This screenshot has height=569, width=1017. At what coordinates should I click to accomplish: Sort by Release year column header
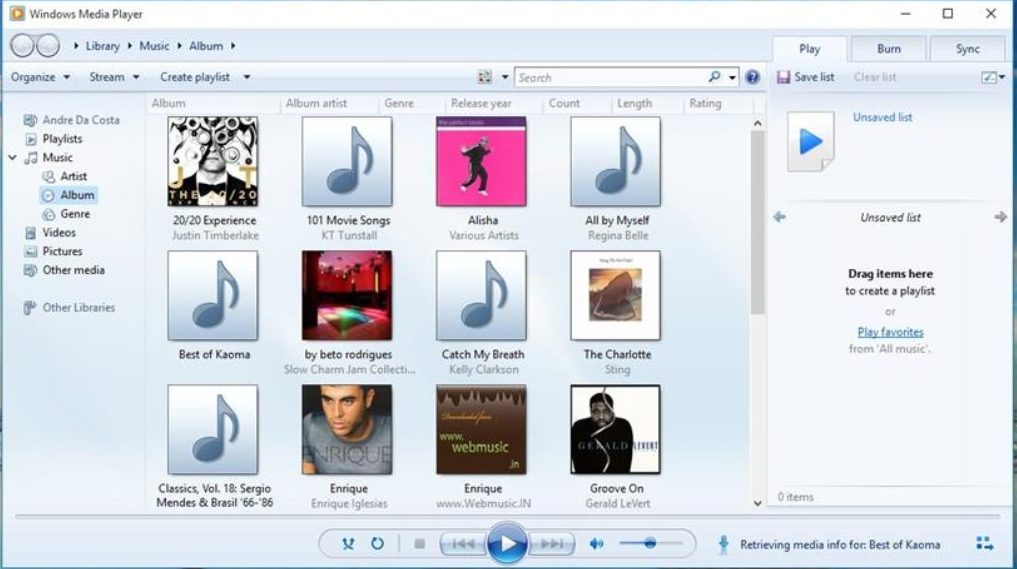(481, 103)
